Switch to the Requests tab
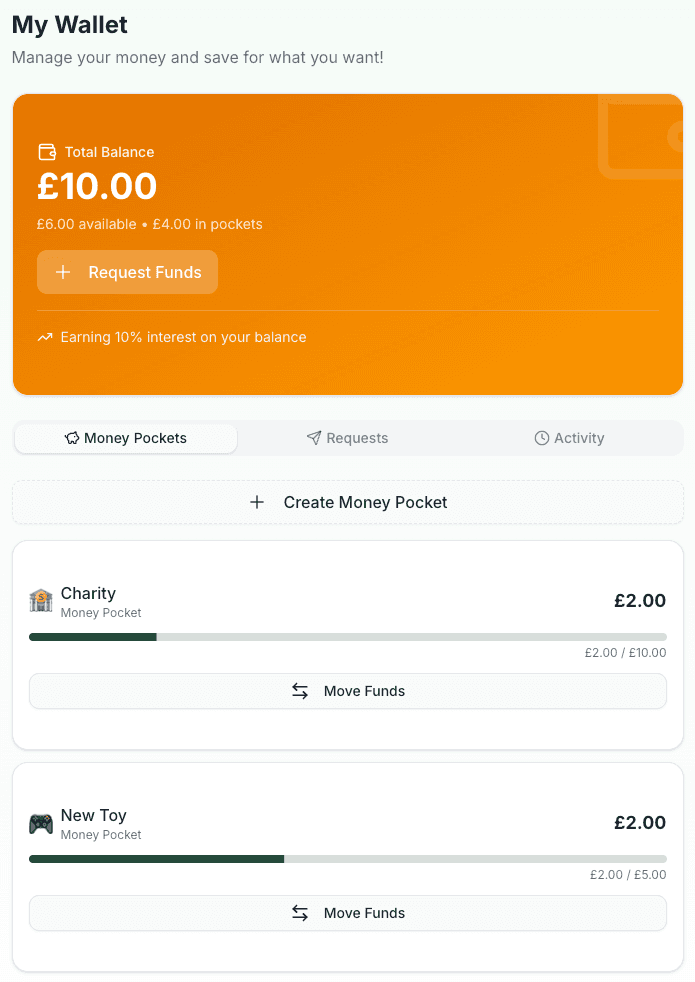 tap(348, 438)
